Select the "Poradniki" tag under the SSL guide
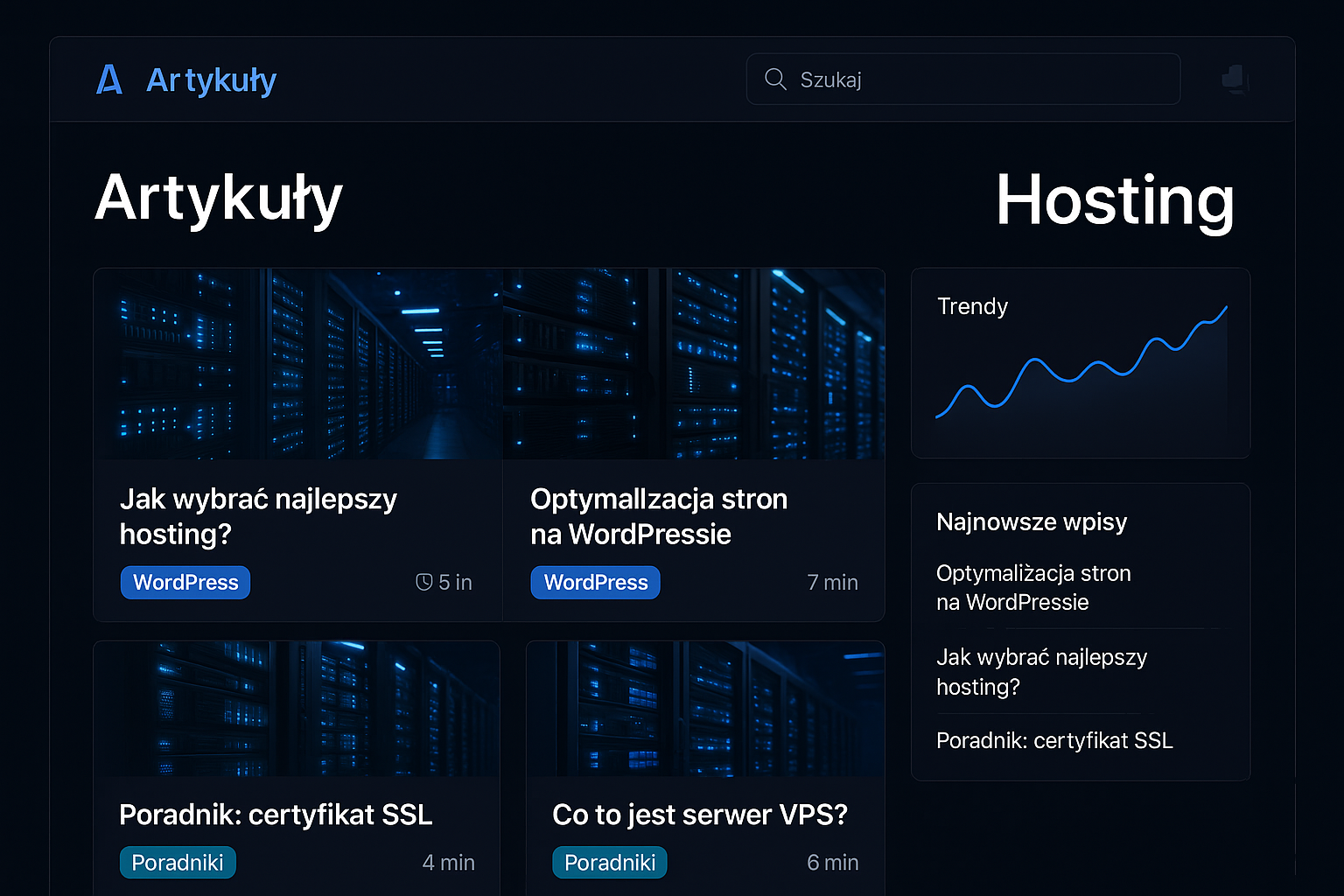 [x=178, y=862]
